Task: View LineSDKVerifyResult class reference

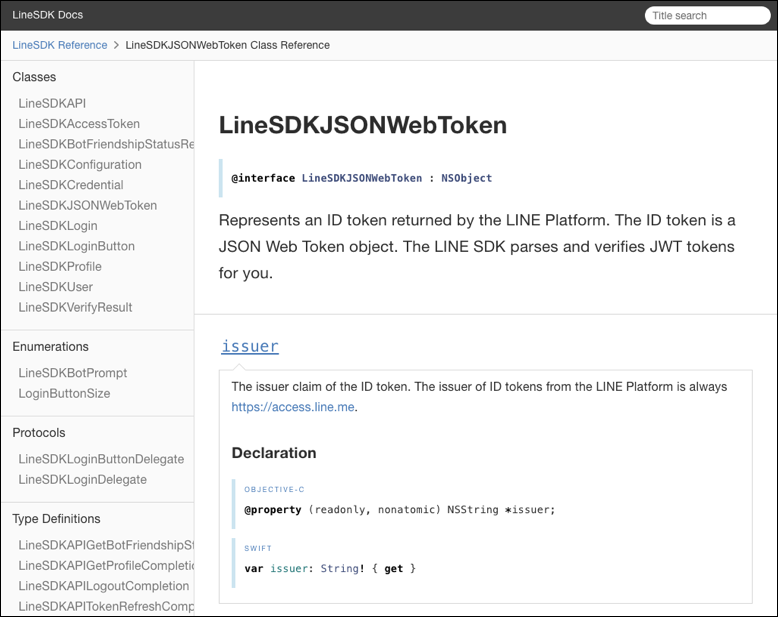Action: pyautogui.click(x=75, y=307)
